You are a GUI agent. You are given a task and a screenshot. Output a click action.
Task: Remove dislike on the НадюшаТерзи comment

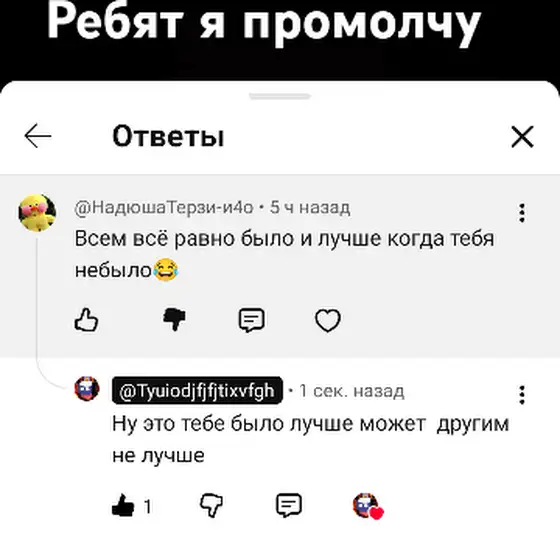pyautogui.click(x=174, y=320)
